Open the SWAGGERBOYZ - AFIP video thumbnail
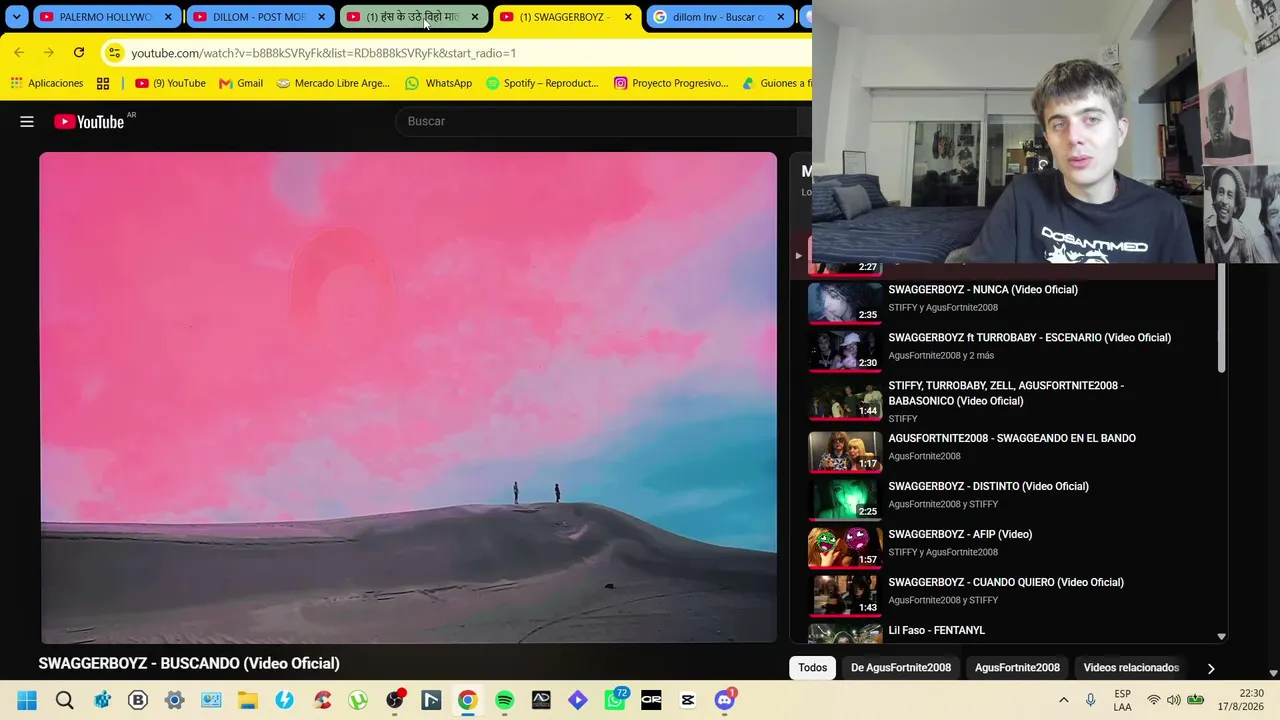 point(845,547)
